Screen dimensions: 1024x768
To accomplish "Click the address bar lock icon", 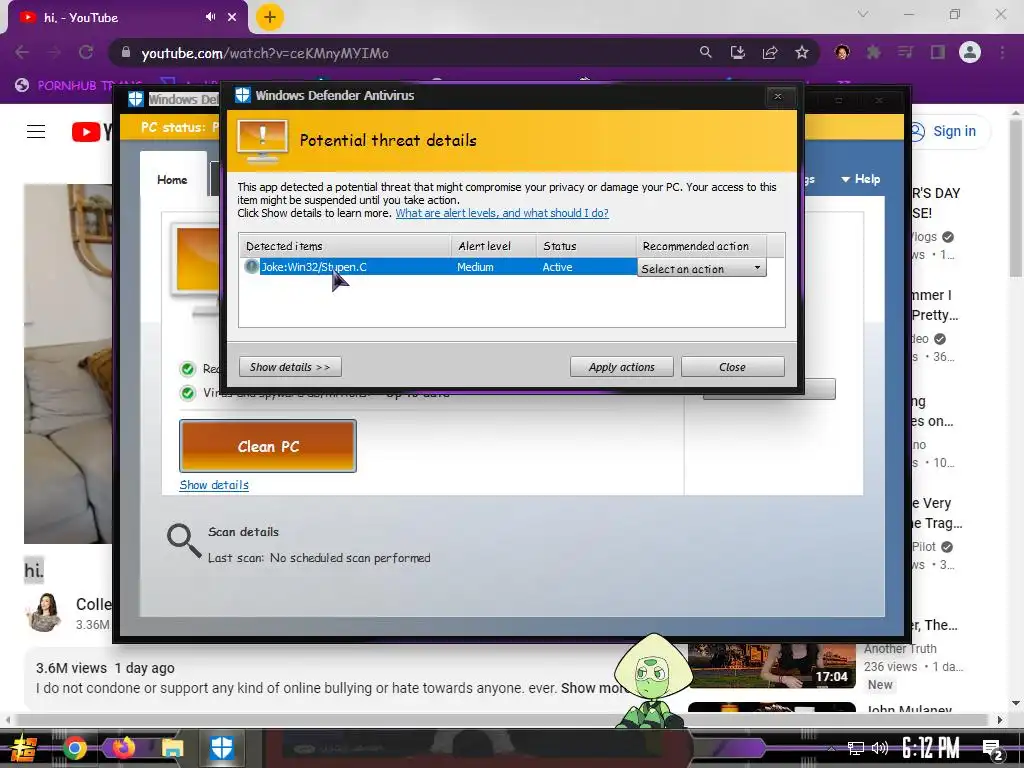I will click(x=126, y=53).
